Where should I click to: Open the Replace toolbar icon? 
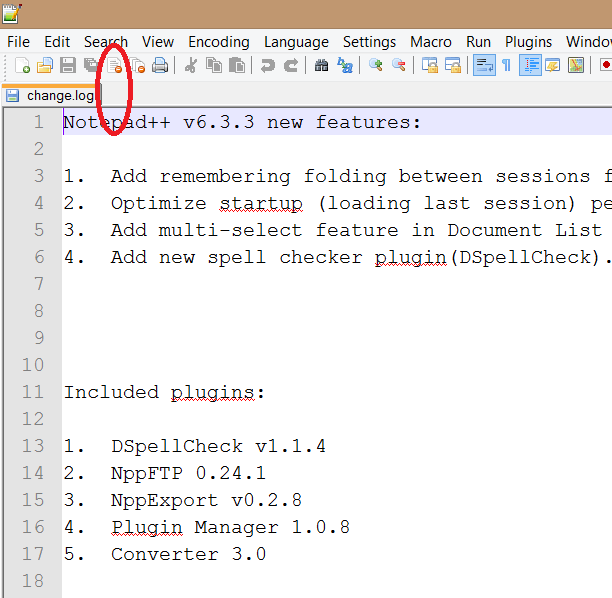pos(345,65)
